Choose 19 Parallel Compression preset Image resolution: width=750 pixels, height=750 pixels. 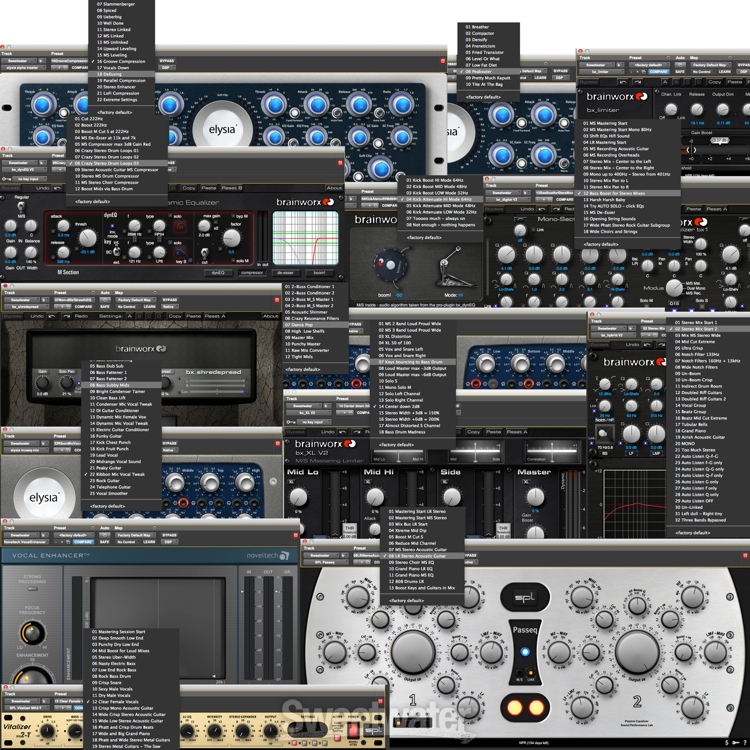(x=121, y=80)
